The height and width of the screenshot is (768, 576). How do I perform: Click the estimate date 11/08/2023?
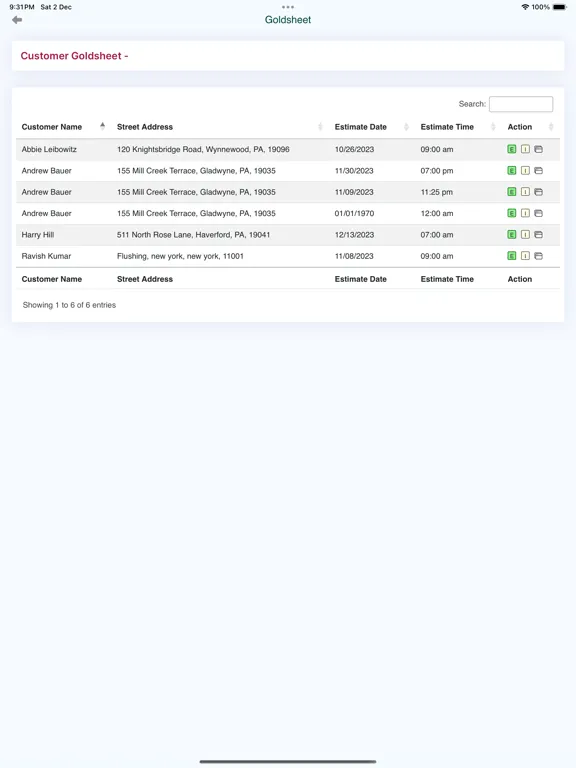354,256
